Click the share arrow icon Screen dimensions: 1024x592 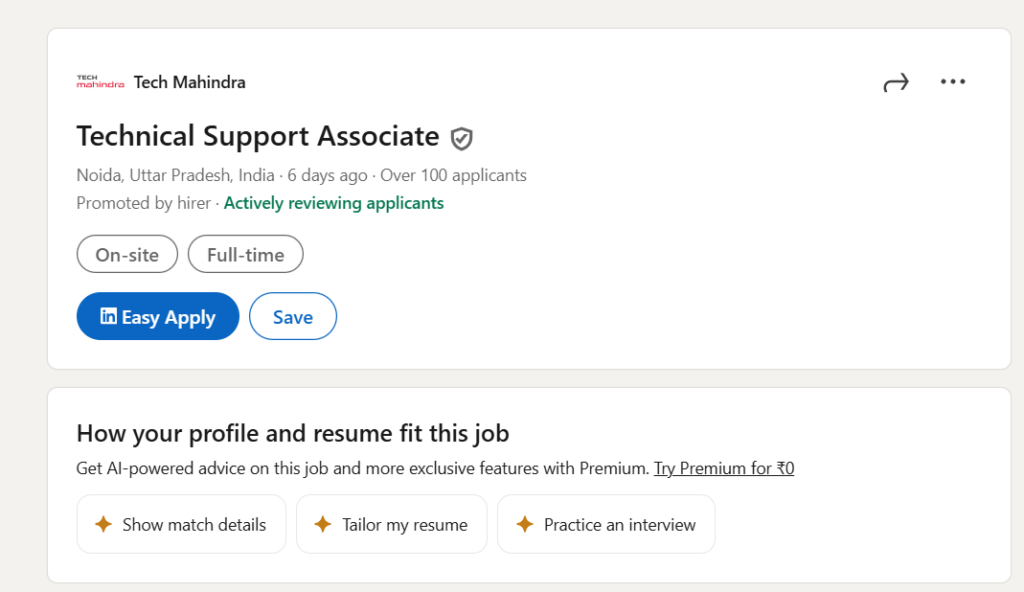click(895, 83)
